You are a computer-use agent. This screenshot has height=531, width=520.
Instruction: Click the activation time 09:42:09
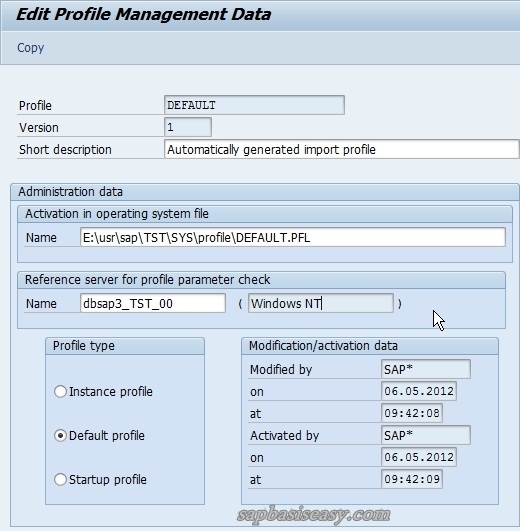coord(412,479)
